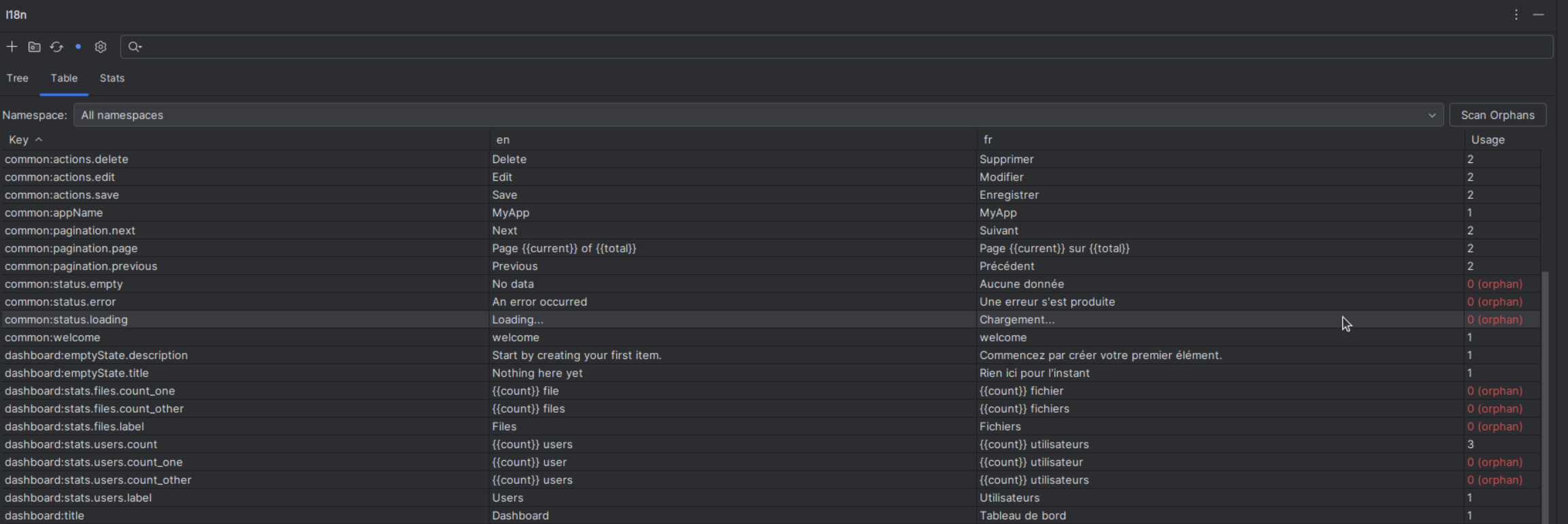
Task: Click the French cell 'Rien ici pour l'instant'
Action: click(1035, 373)
